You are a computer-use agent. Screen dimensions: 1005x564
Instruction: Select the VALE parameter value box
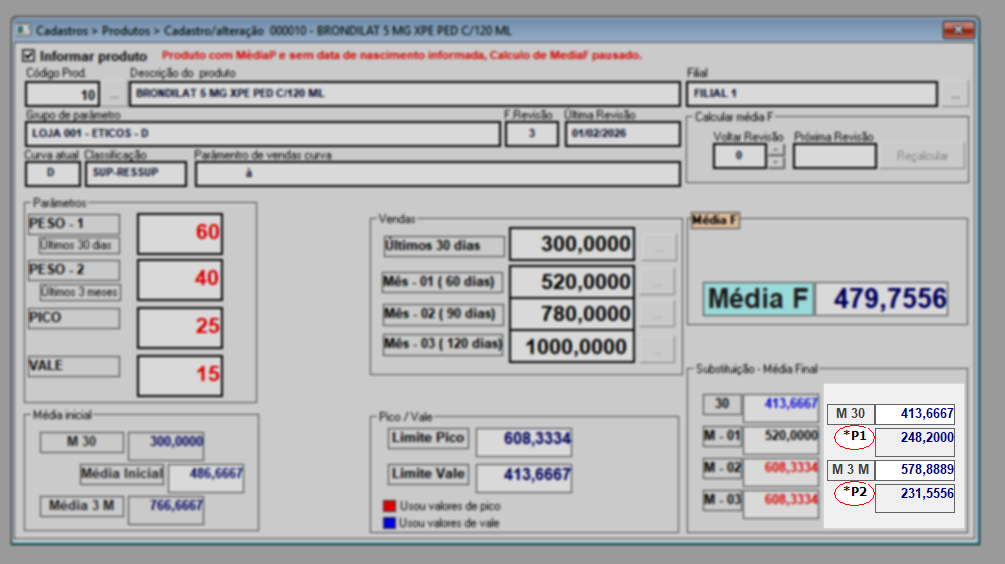(180, 375)
